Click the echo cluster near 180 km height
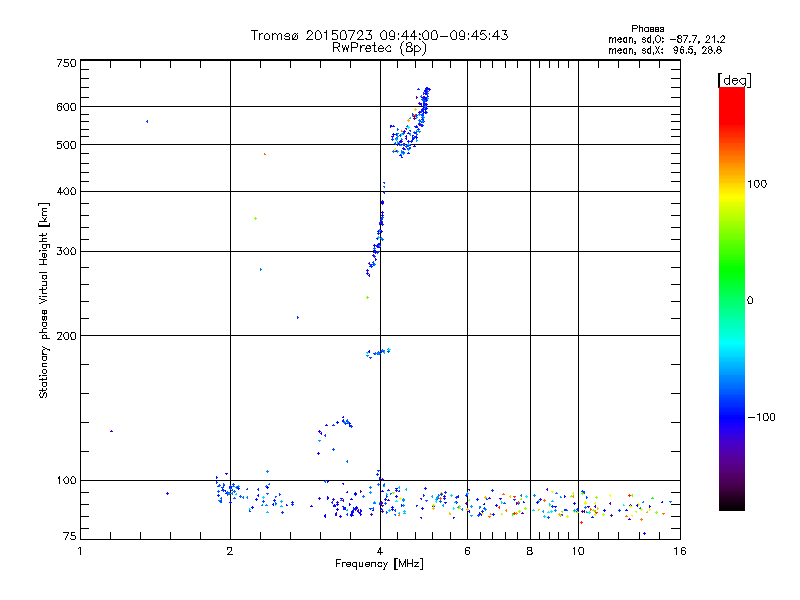This screenshot has width=800, height=600. pos(378,353)
